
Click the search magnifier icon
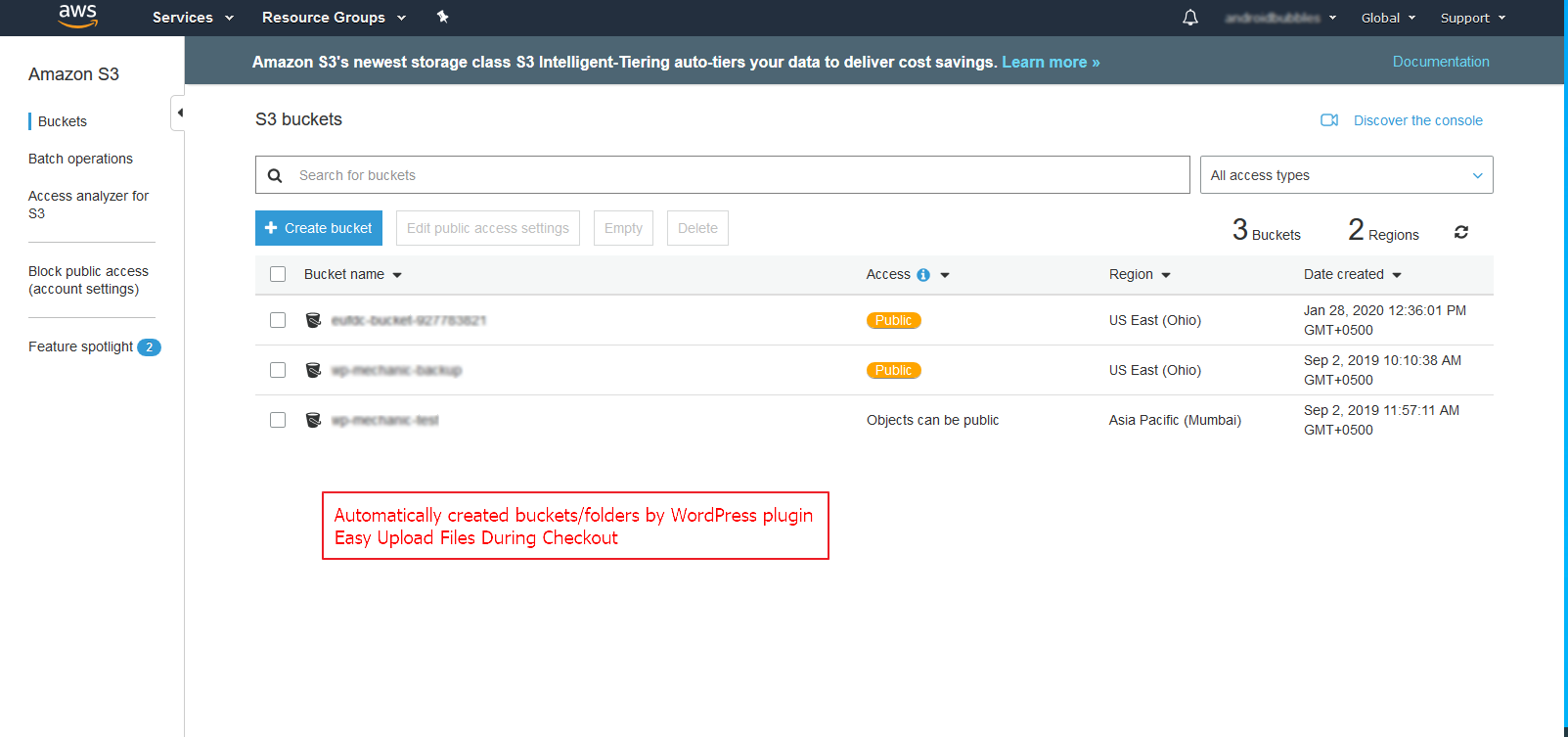[275, 175]
